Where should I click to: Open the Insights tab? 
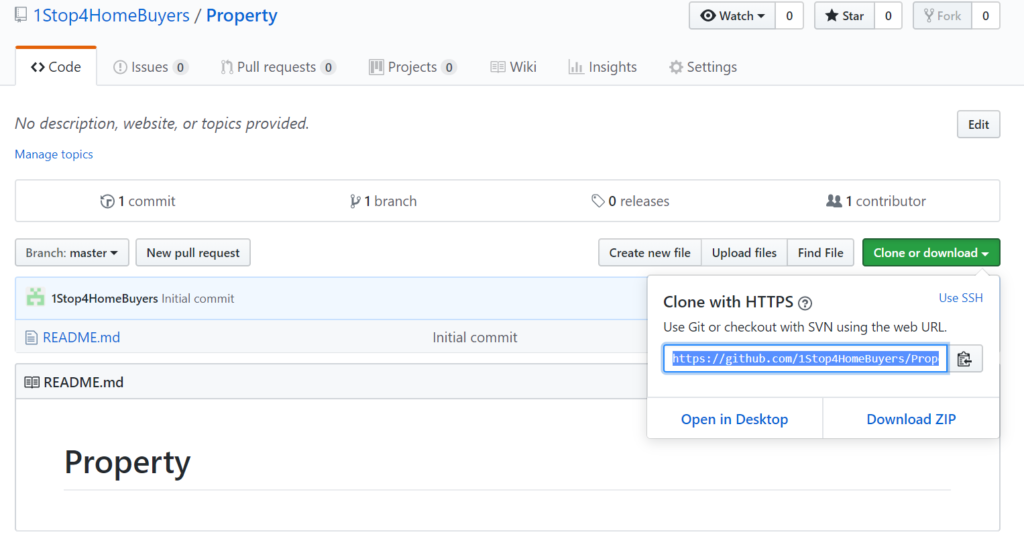602,67
